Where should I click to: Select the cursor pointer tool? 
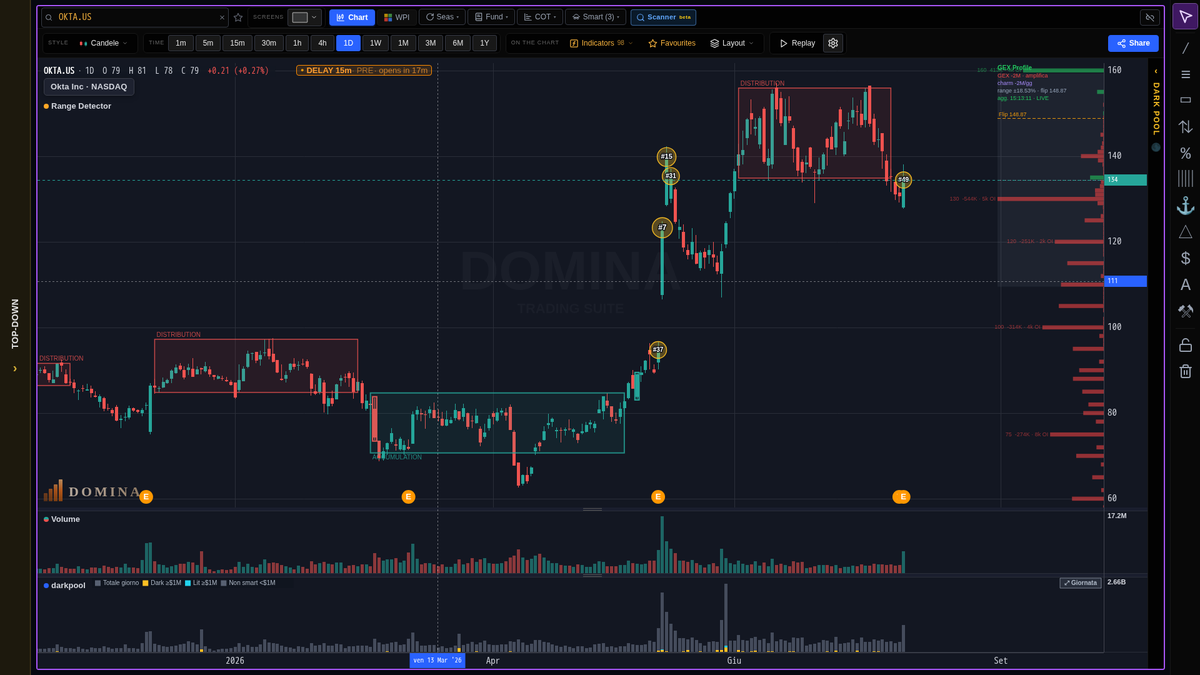click(1185, 18)
